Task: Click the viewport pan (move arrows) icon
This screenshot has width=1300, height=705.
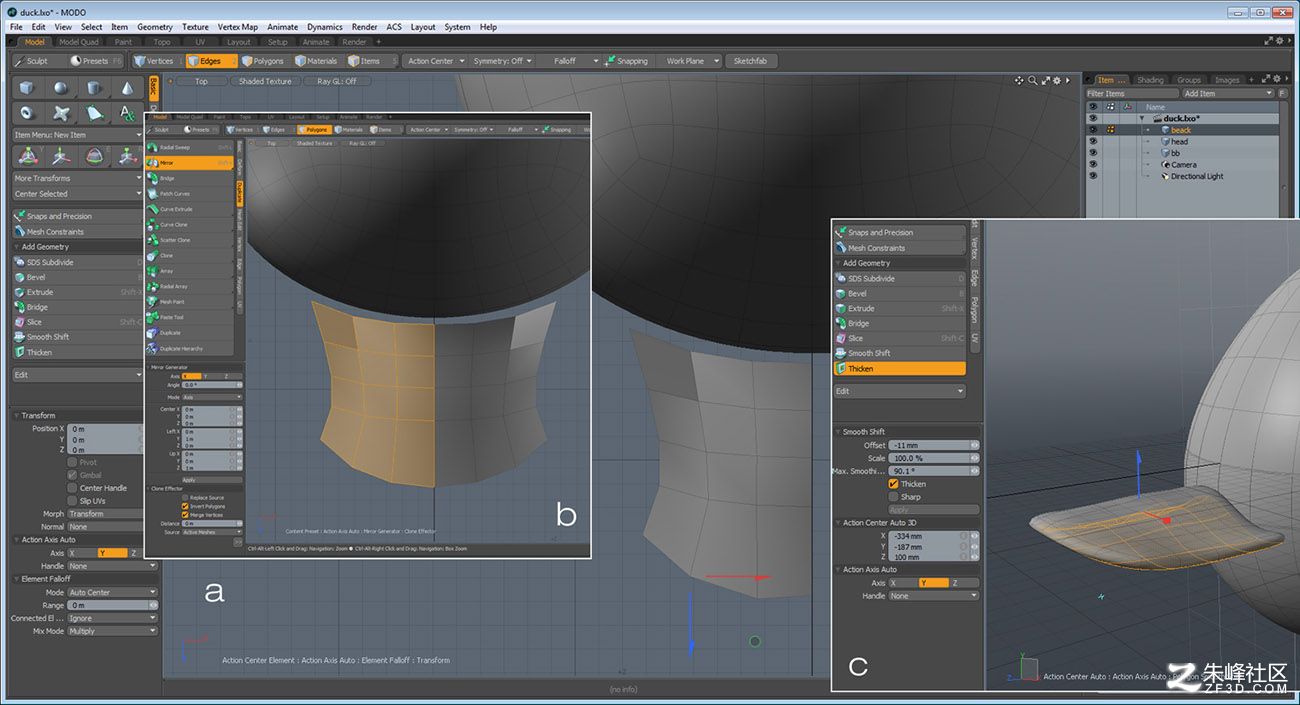Action: [x=1019, y=80]
